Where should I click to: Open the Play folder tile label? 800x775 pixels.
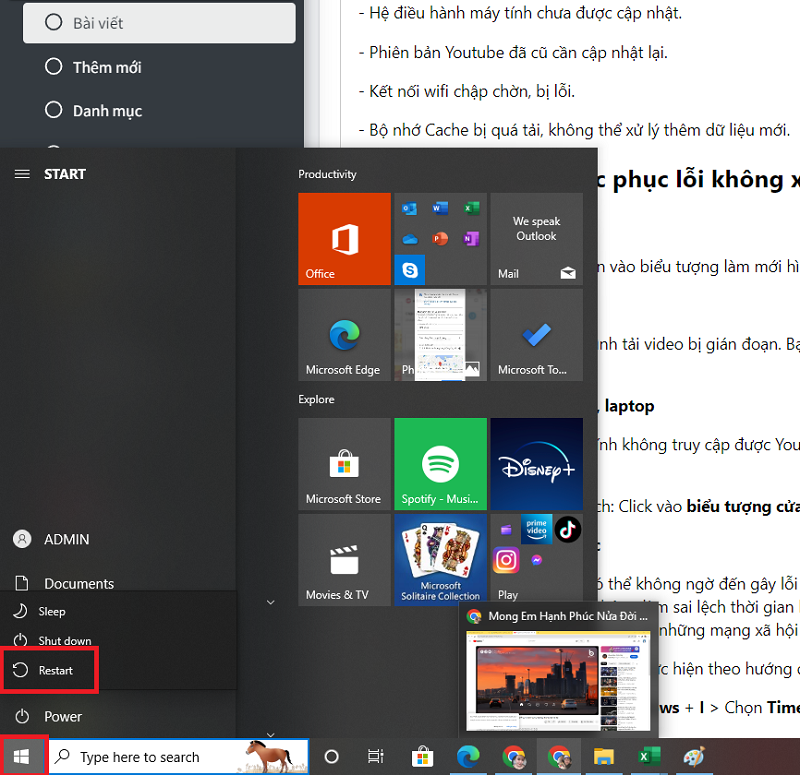[x=508, y=594]
